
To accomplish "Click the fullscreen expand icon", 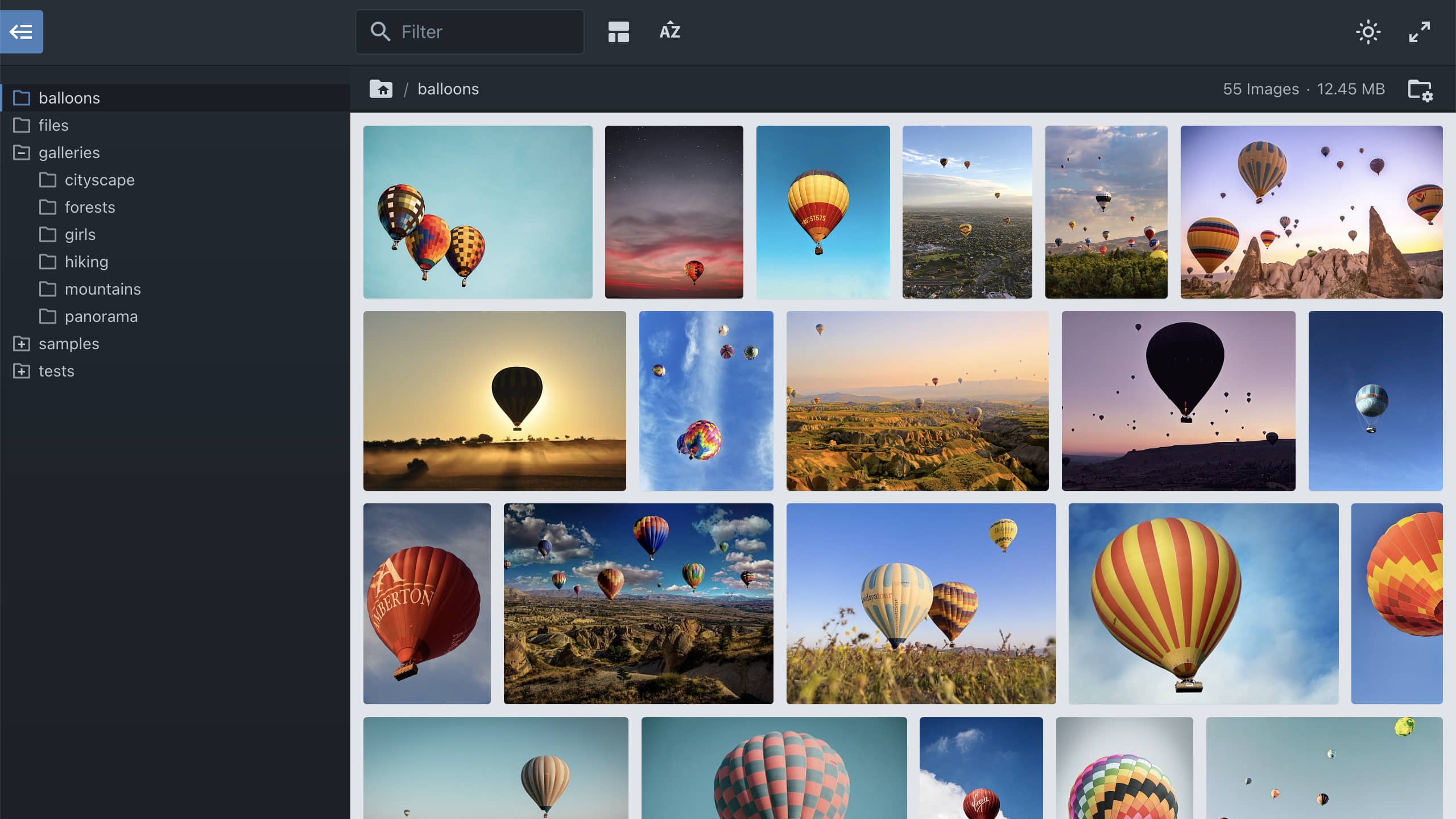I will coord(1419,31).
